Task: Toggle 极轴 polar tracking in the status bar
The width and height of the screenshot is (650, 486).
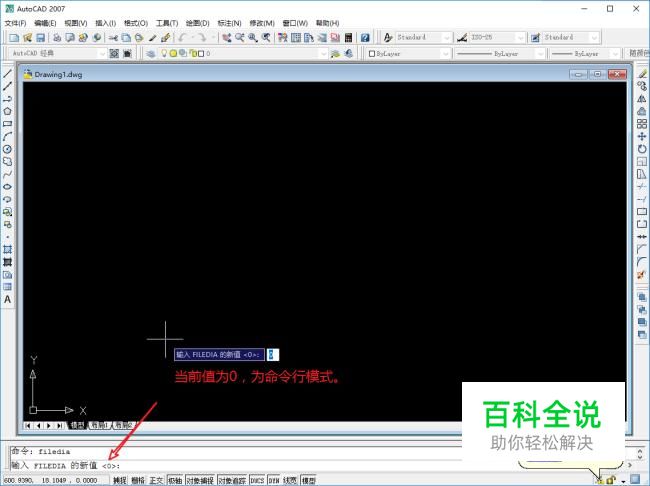Action: pyautogui.click(x=175, y=480)
